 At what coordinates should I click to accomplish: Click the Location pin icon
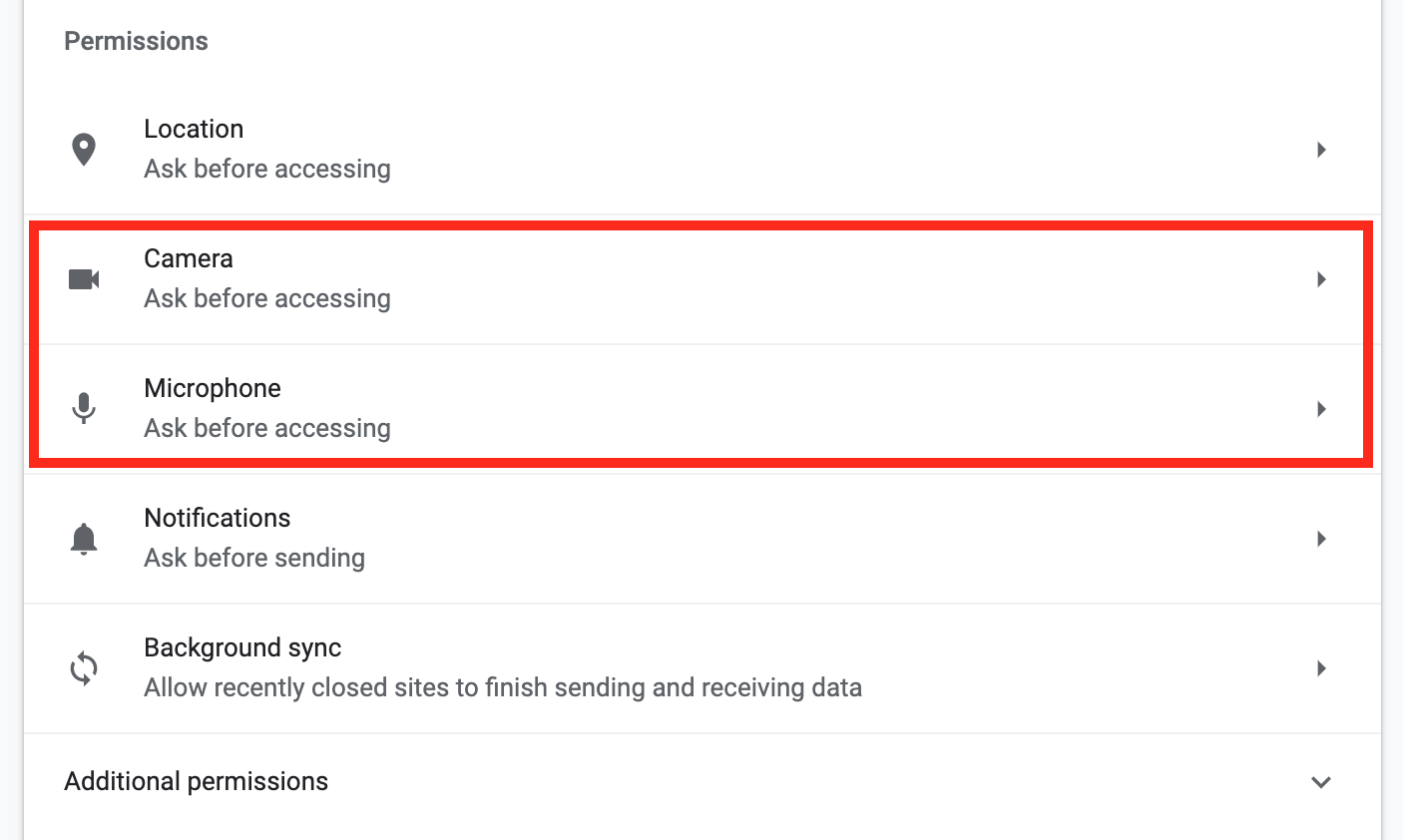coord(84,150)
